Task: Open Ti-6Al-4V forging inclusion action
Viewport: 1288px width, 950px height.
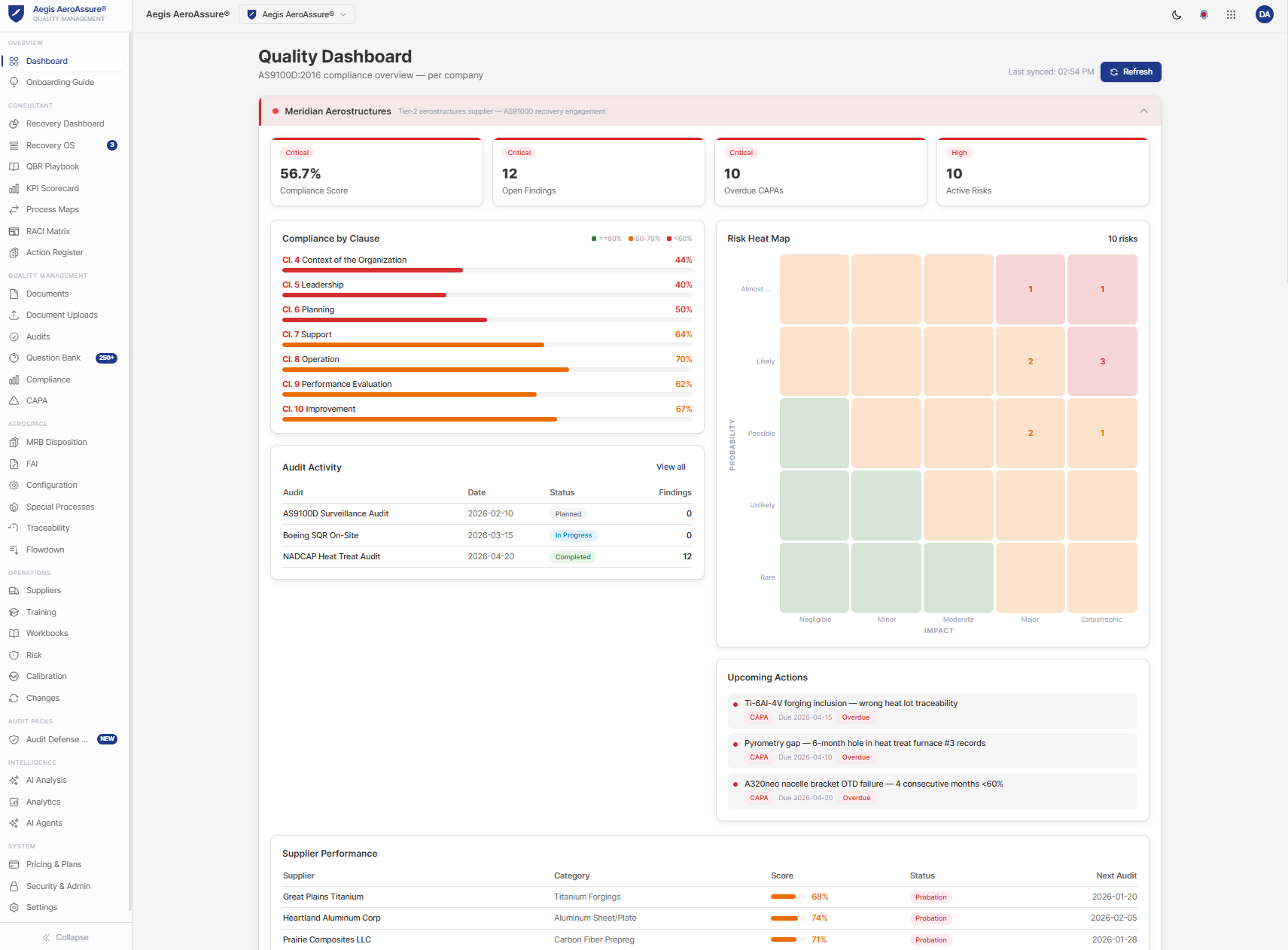Action: click(932, 711)
